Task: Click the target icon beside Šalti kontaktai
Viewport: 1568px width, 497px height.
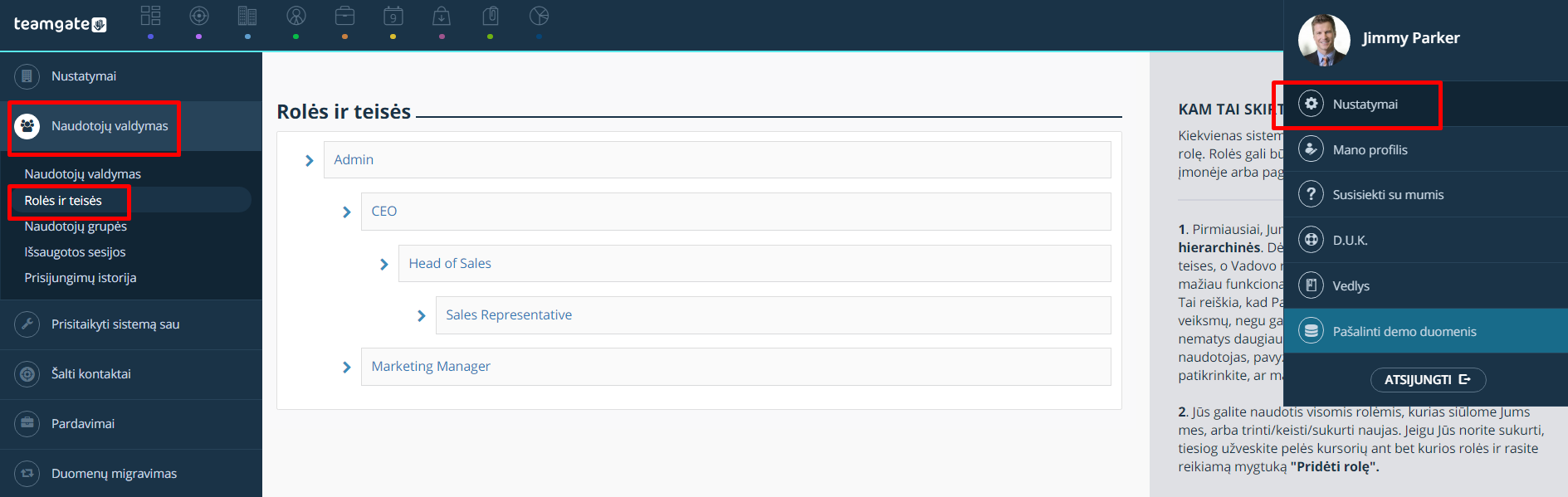Action: point(27,374)
